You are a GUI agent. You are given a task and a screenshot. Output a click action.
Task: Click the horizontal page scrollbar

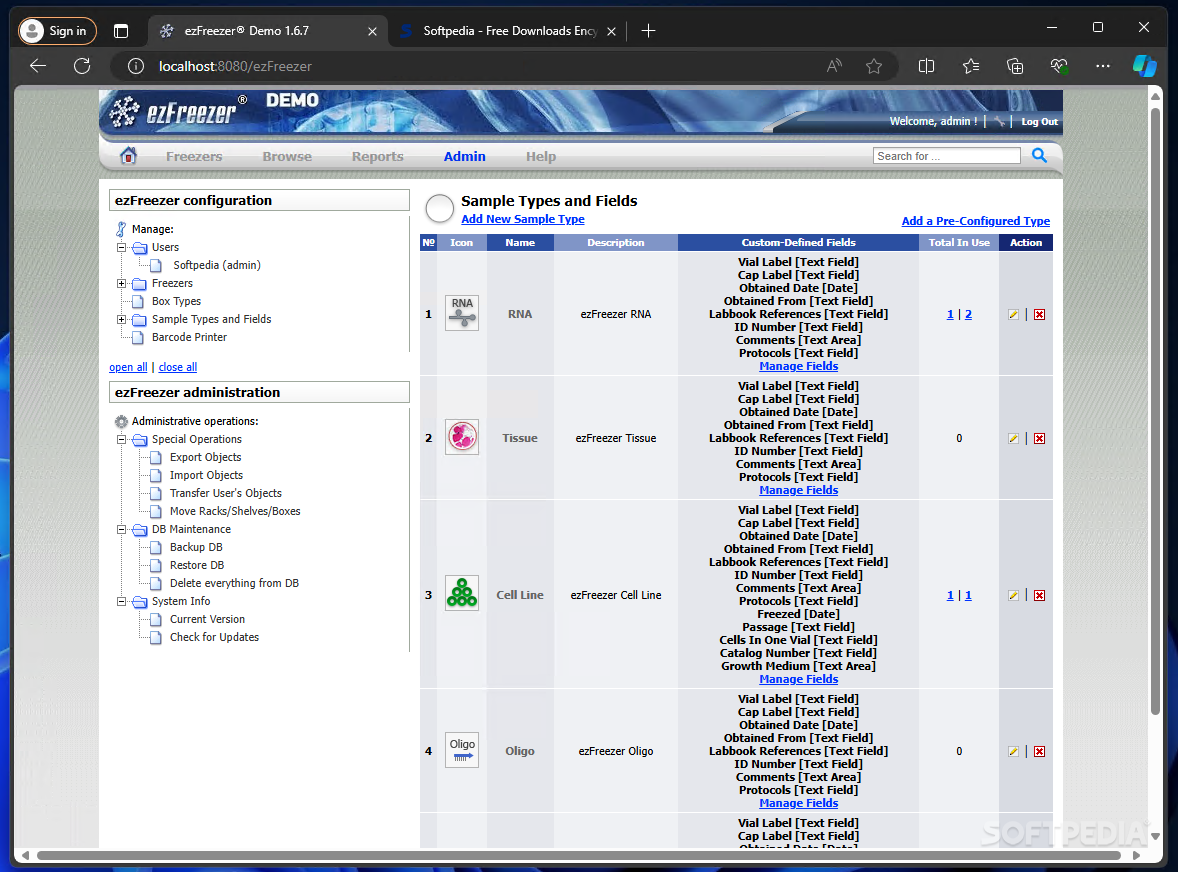pos(578,855)
